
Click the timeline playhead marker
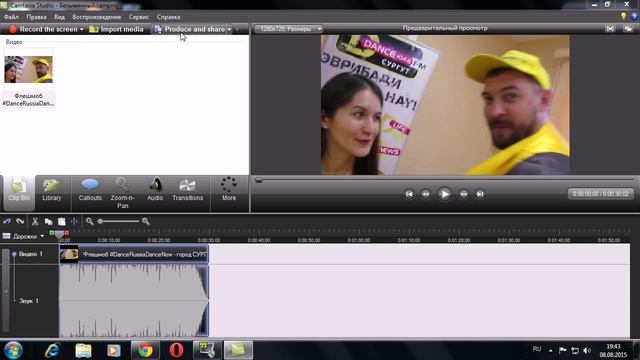tap(59, 234)
